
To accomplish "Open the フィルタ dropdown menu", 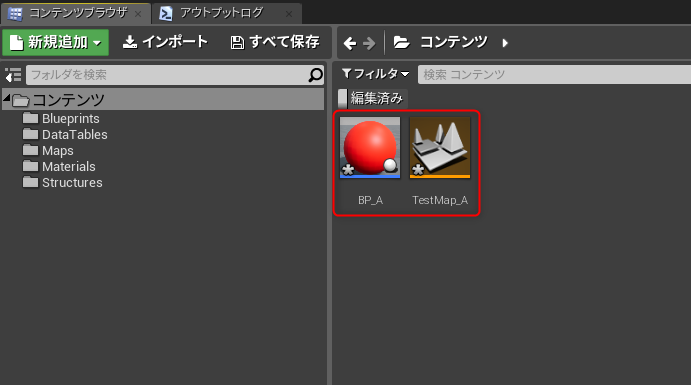I will [375, 74].
